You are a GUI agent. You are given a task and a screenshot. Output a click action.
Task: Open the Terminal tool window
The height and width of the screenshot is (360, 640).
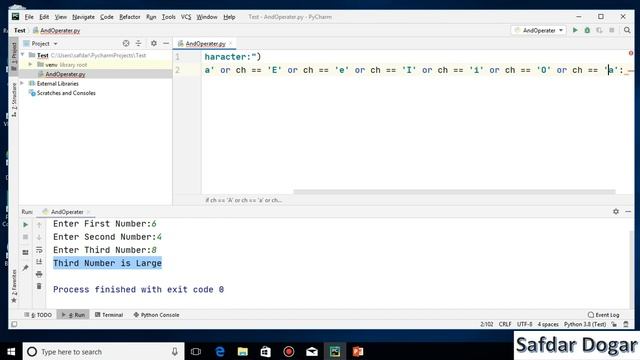[109, 315]
